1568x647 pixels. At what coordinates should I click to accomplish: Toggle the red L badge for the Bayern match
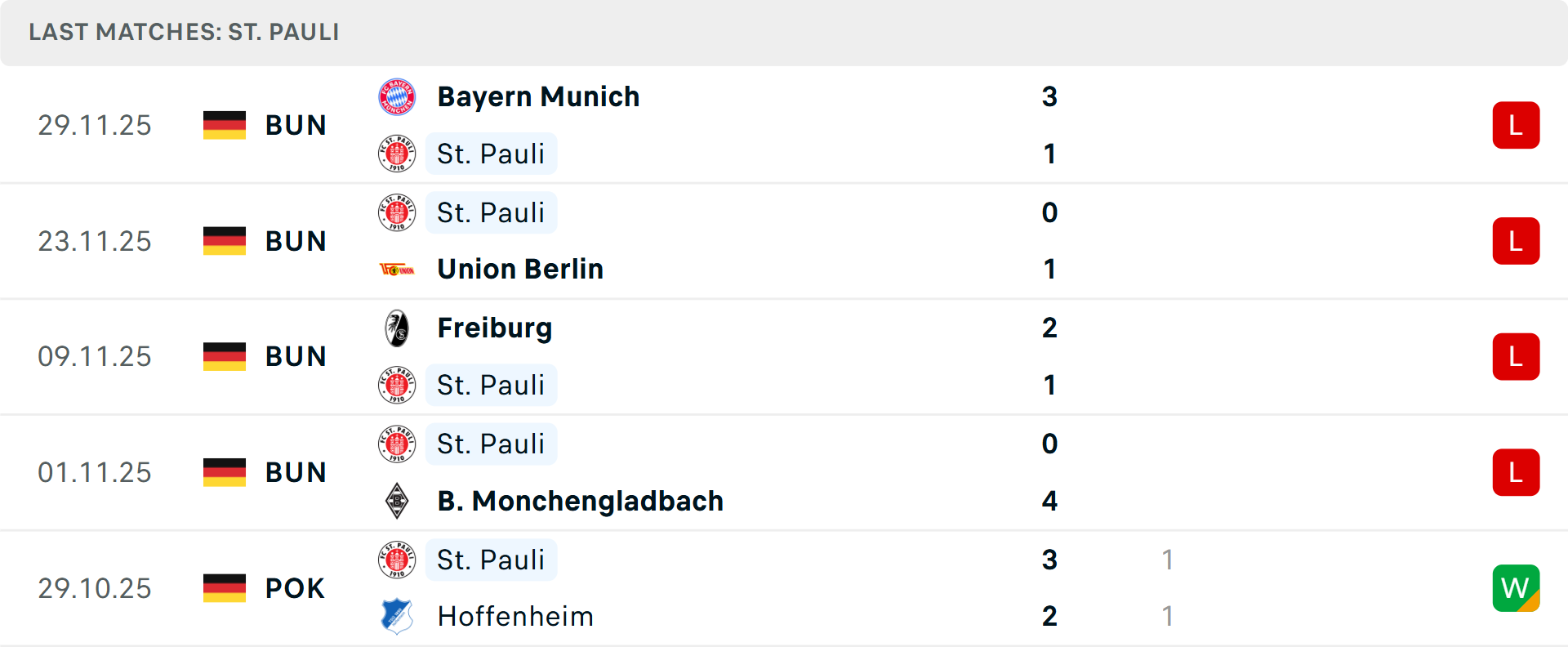pos(1516,124)
